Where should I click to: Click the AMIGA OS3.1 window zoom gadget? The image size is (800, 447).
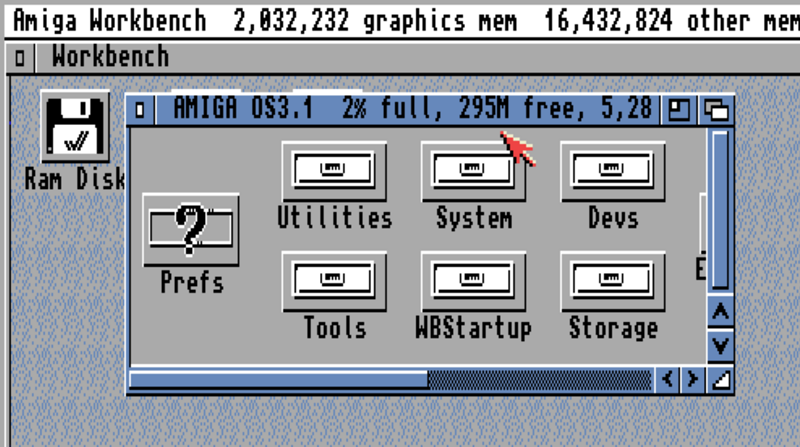pyautogui.click(x=679, y=110)
